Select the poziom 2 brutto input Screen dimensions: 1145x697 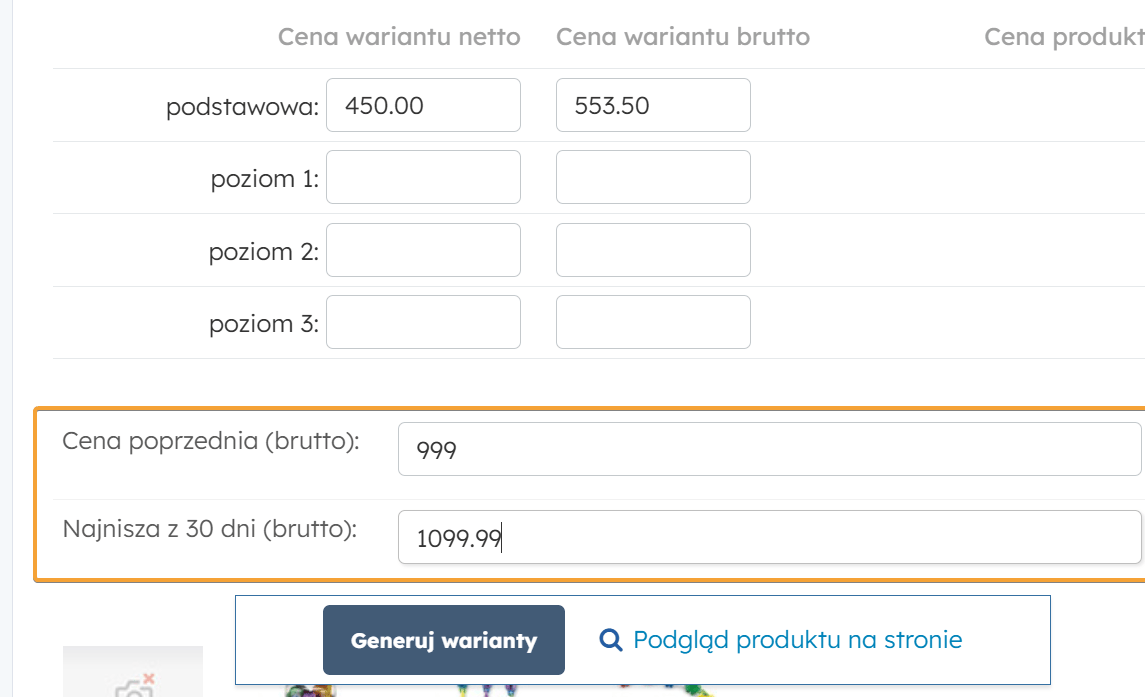tap(653, 250)
